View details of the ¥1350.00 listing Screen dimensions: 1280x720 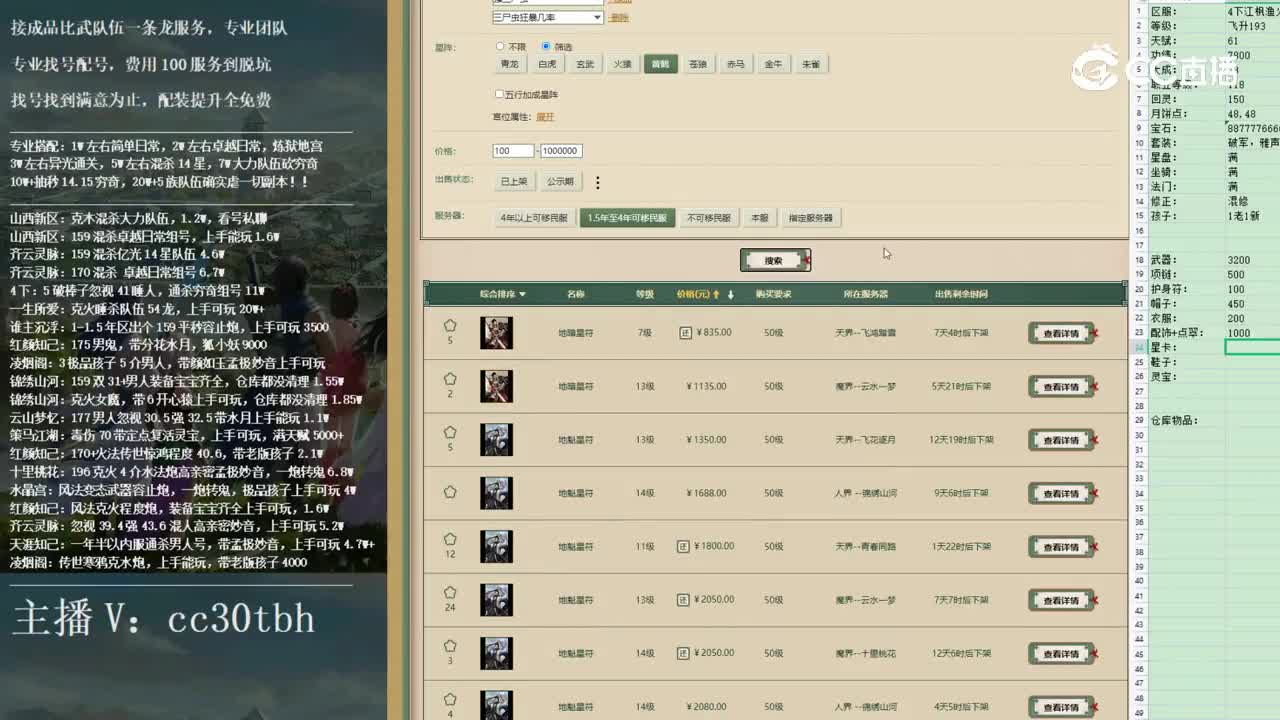click(x=1060, y=440)
